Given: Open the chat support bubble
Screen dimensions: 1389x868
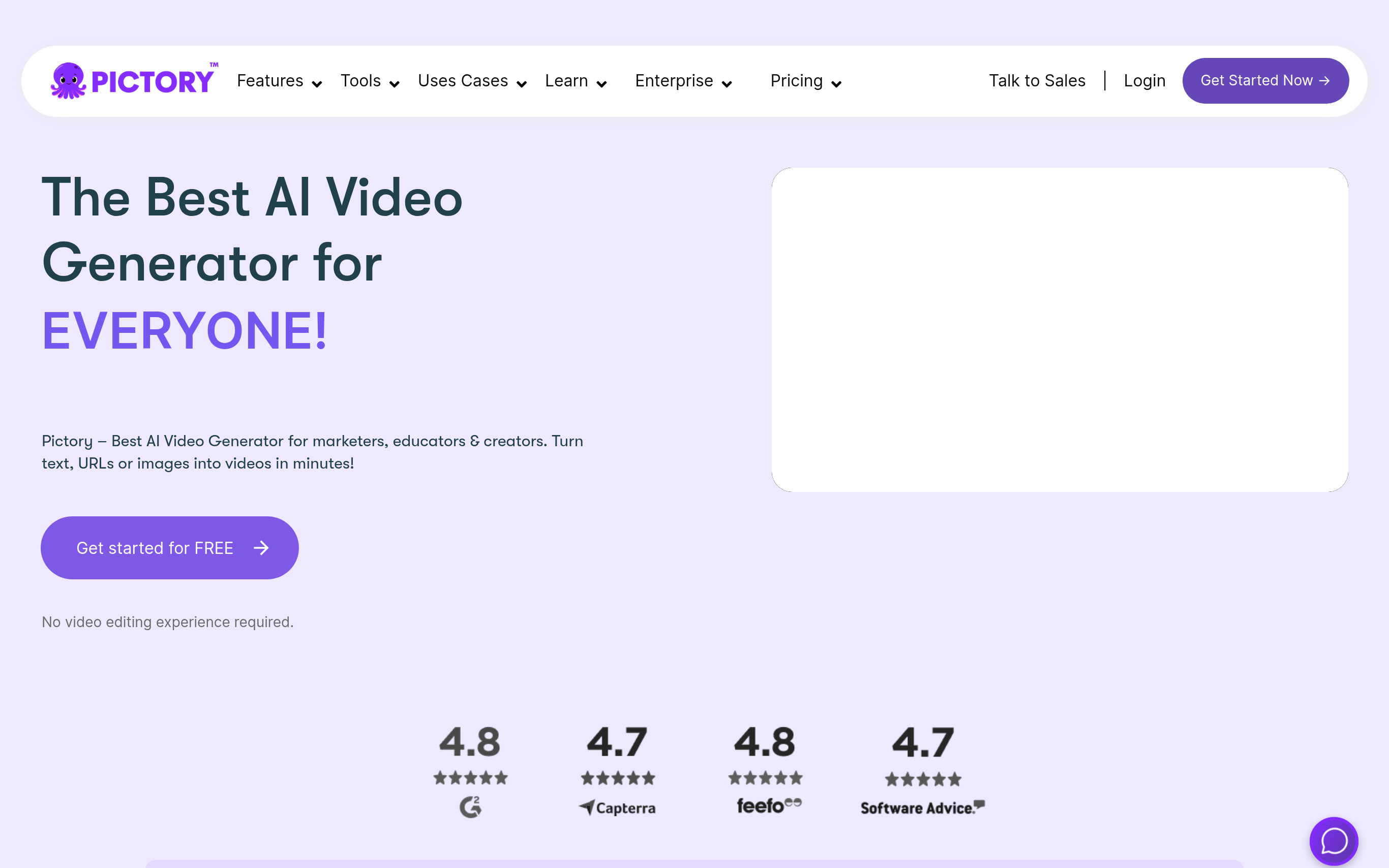Looking at the screenshot, I should click(x=1333, y=841).
